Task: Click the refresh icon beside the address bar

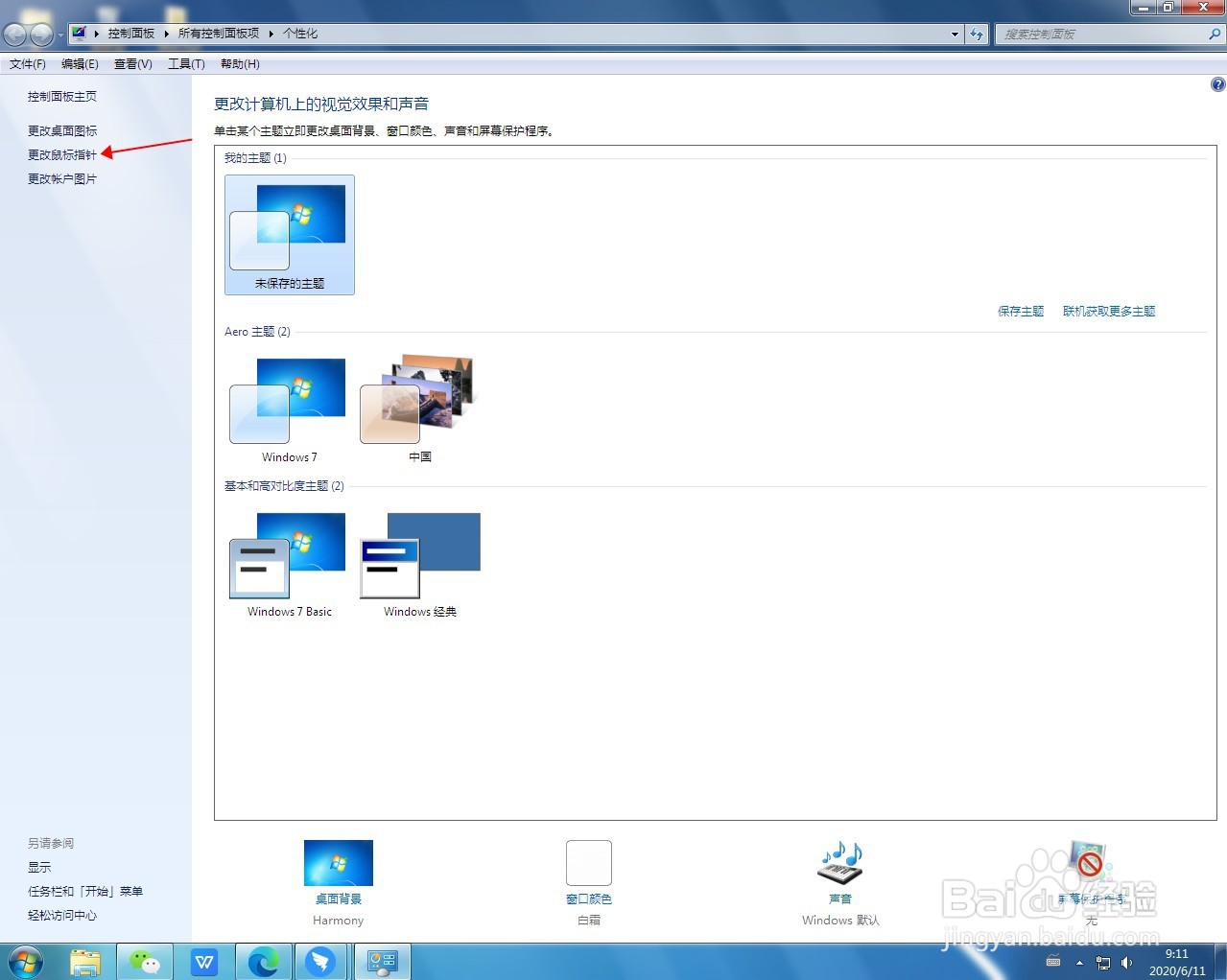Action: pos(977,34)
